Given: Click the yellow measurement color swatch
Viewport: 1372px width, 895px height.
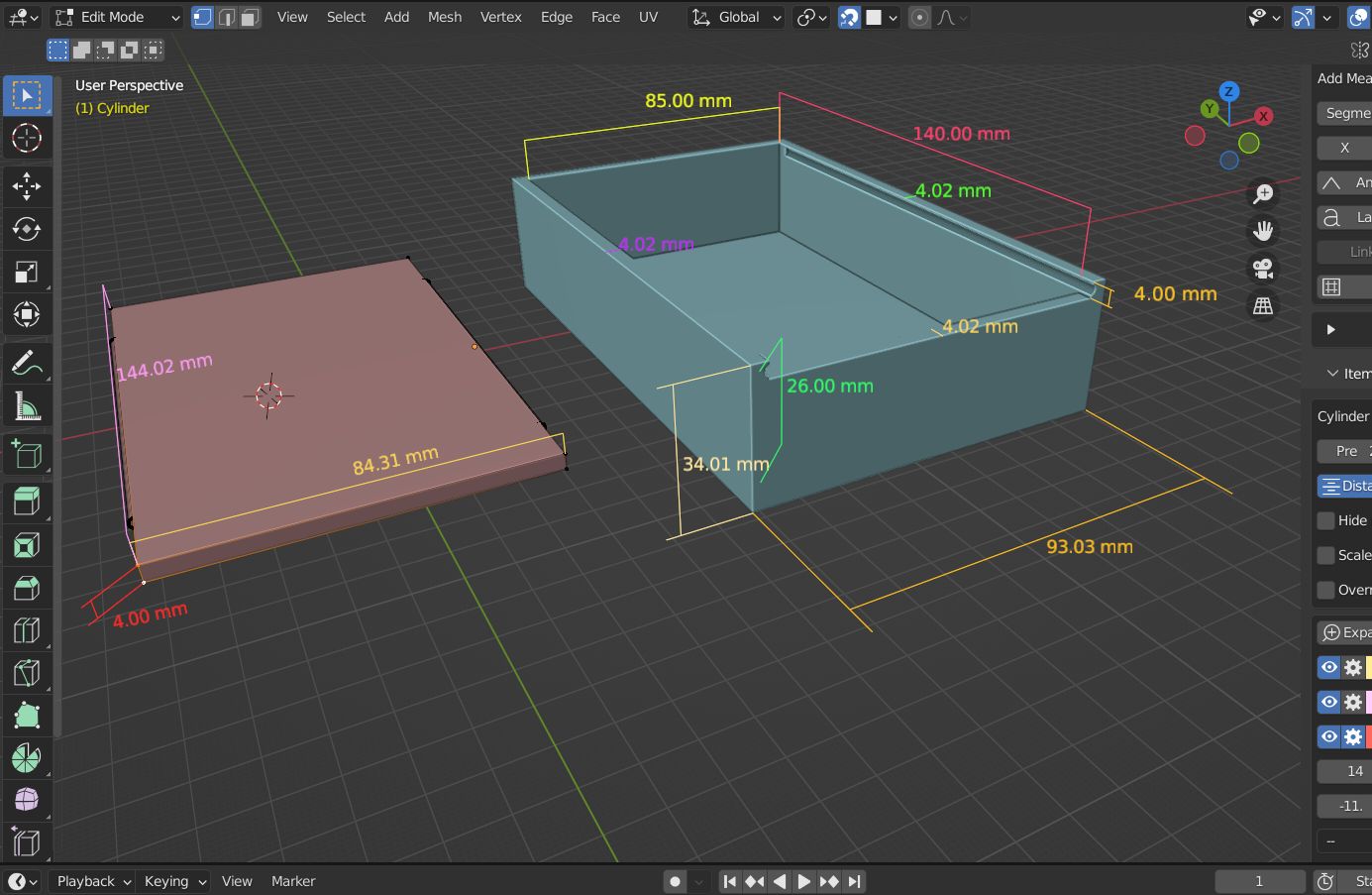Looking at the screenshot, I should coord(1366,667).
